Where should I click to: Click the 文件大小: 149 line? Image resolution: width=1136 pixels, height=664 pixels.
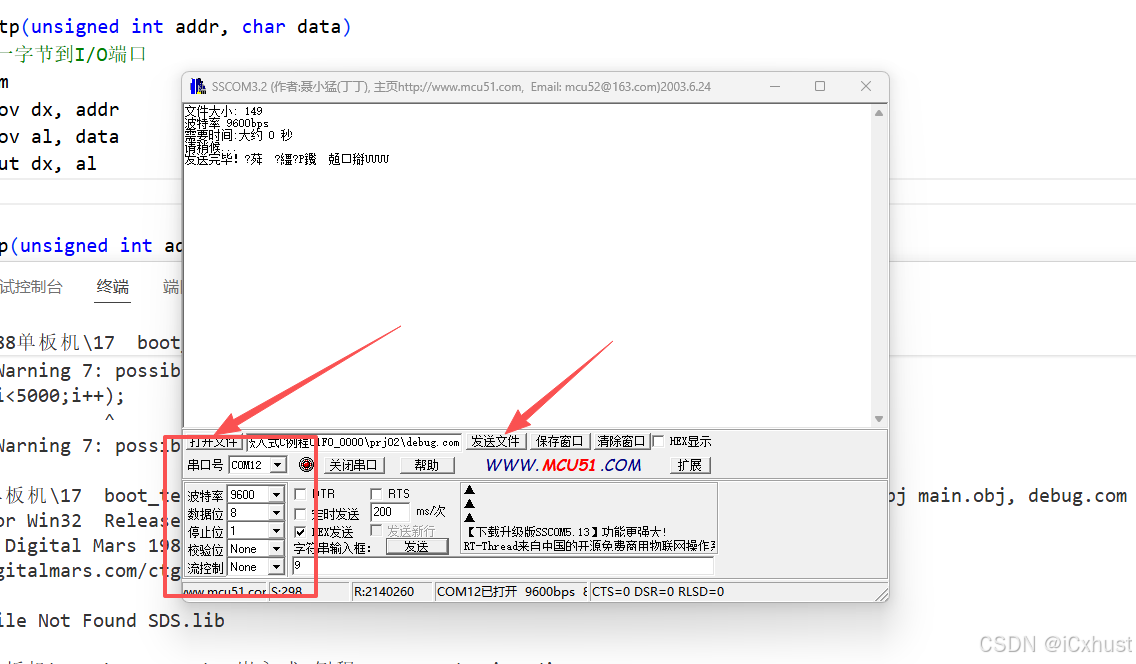pos(223,112)
